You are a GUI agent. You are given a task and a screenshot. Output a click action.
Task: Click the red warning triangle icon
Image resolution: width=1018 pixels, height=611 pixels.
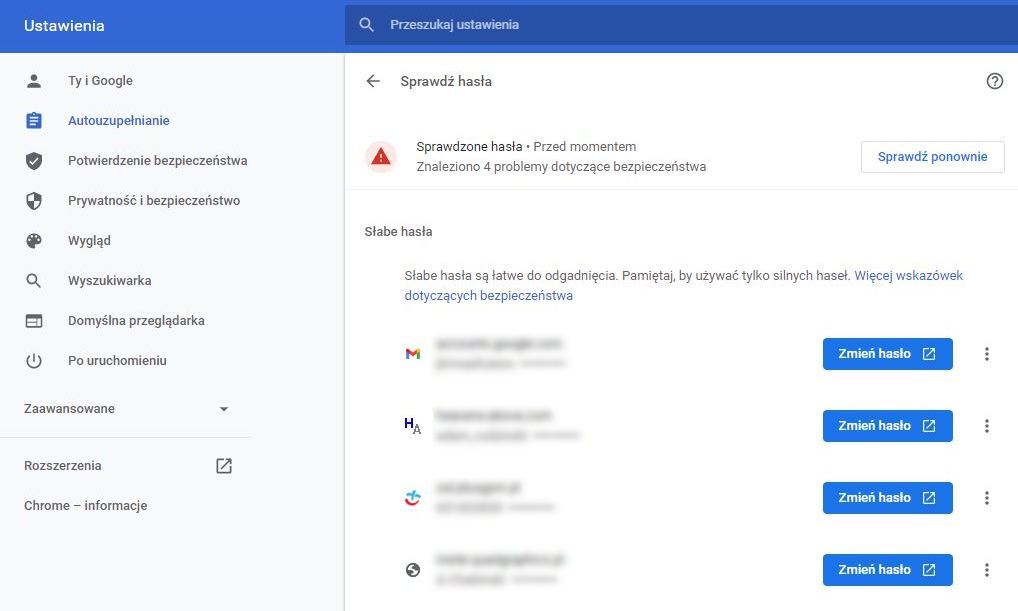(x=381, y=157)
